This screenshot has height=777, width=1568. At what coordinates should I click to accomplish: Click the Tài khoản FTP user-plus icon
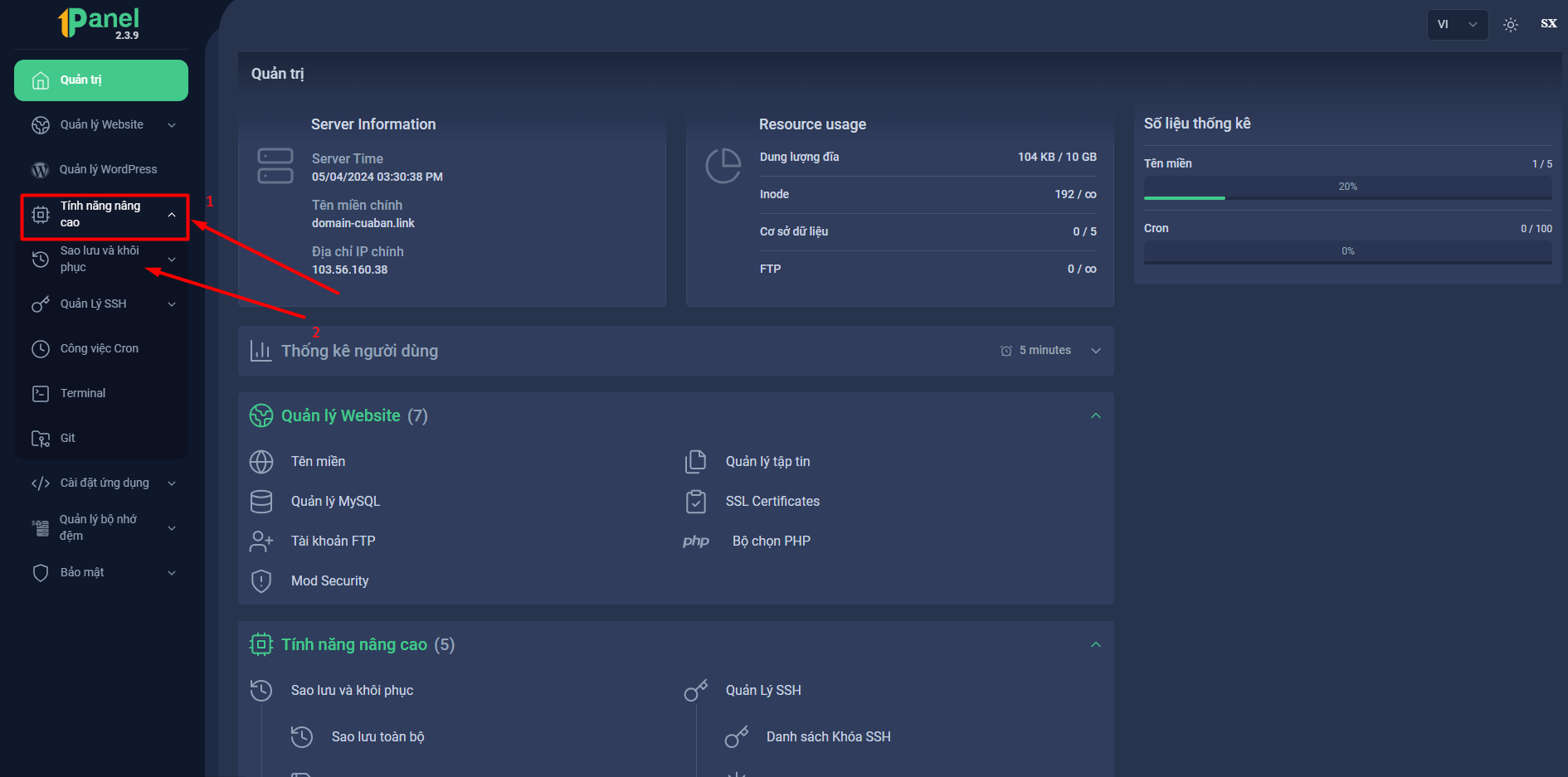[x=261, y=541]
